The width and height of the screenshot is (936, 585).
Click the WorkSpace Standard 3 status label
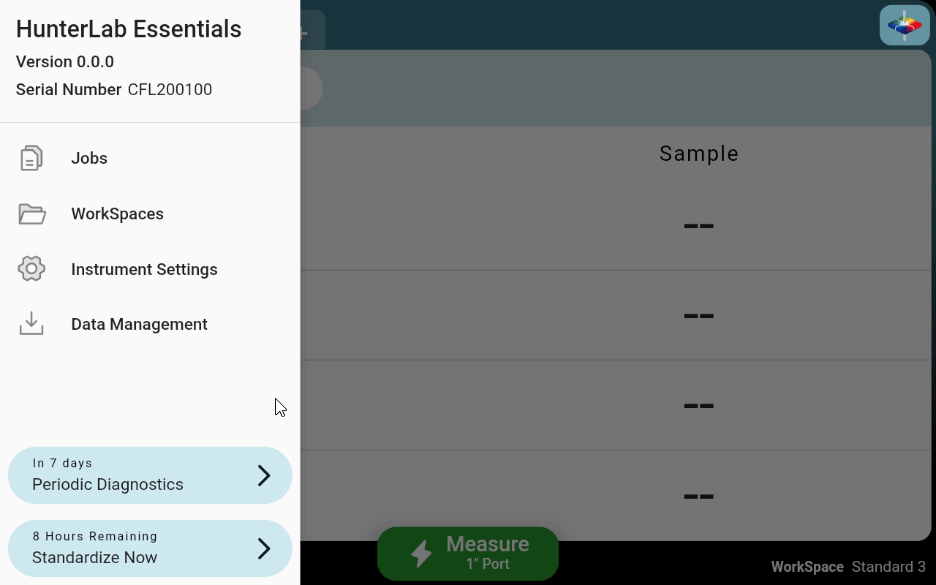pos(848,567)
